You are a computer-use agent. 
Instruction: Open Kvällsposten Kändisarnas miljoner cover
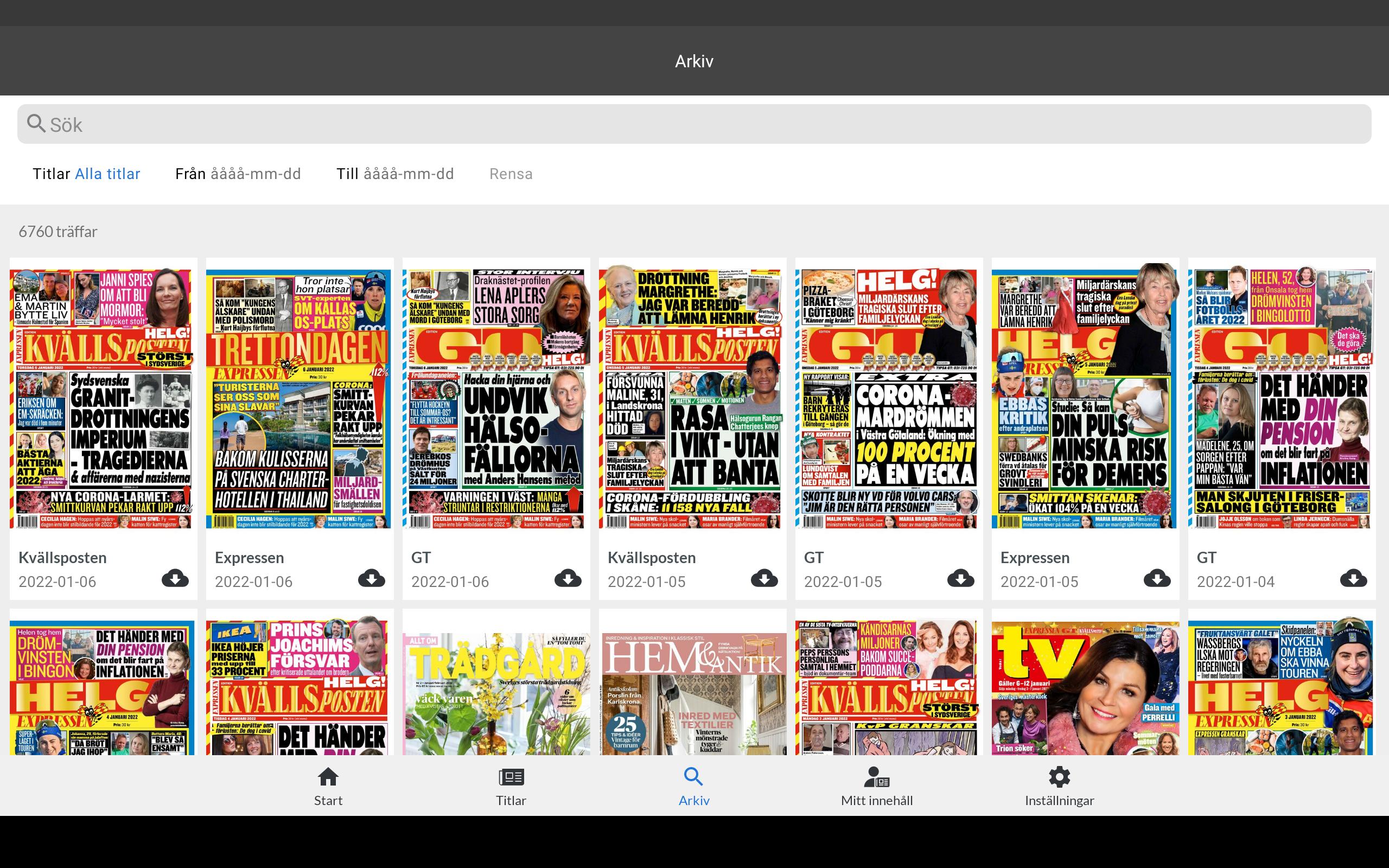pos(888,687)
